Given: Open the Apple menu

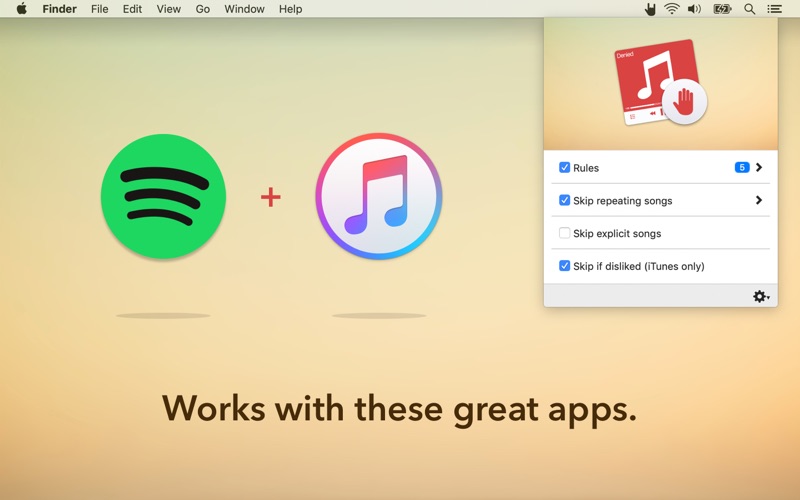Looking at the screenshot, I should click(x=21, y=9).
